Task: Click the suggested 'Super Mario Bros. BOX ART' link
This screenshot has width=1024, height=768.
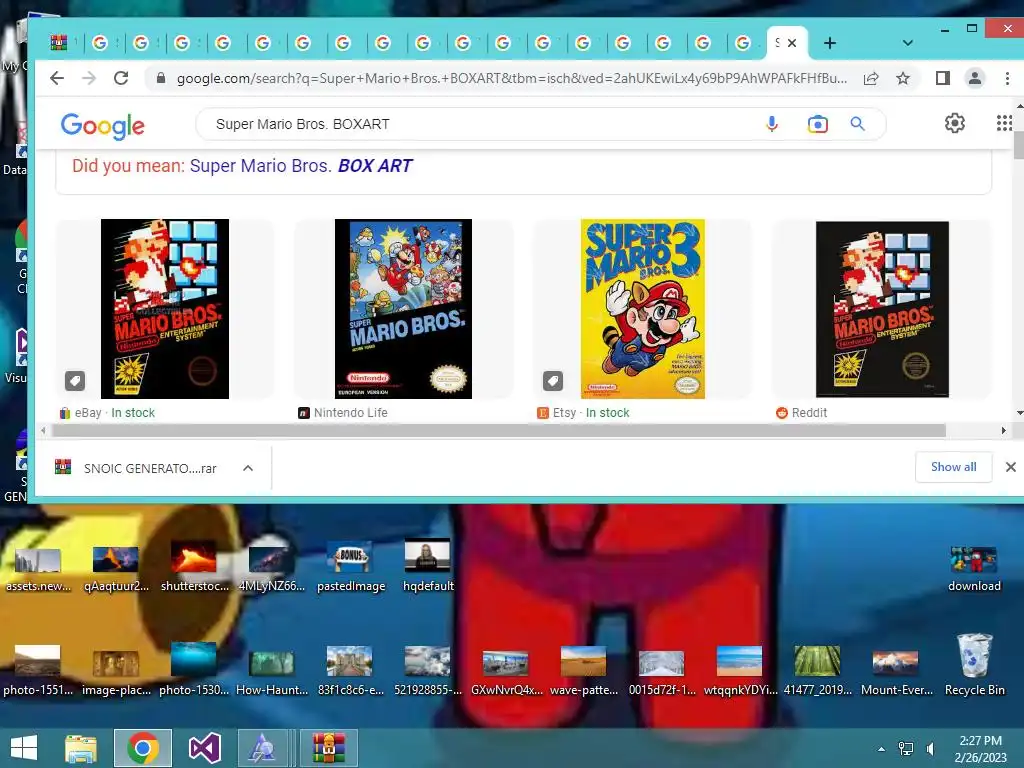Action: click(300, 166)
